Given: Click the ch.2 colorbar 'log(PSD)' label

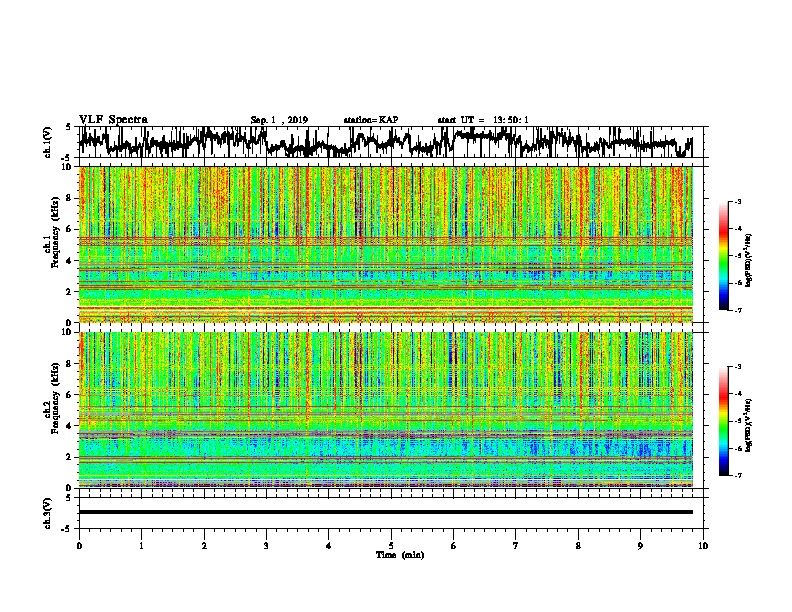Looking at the screenshot, I should tap(748, 425).
